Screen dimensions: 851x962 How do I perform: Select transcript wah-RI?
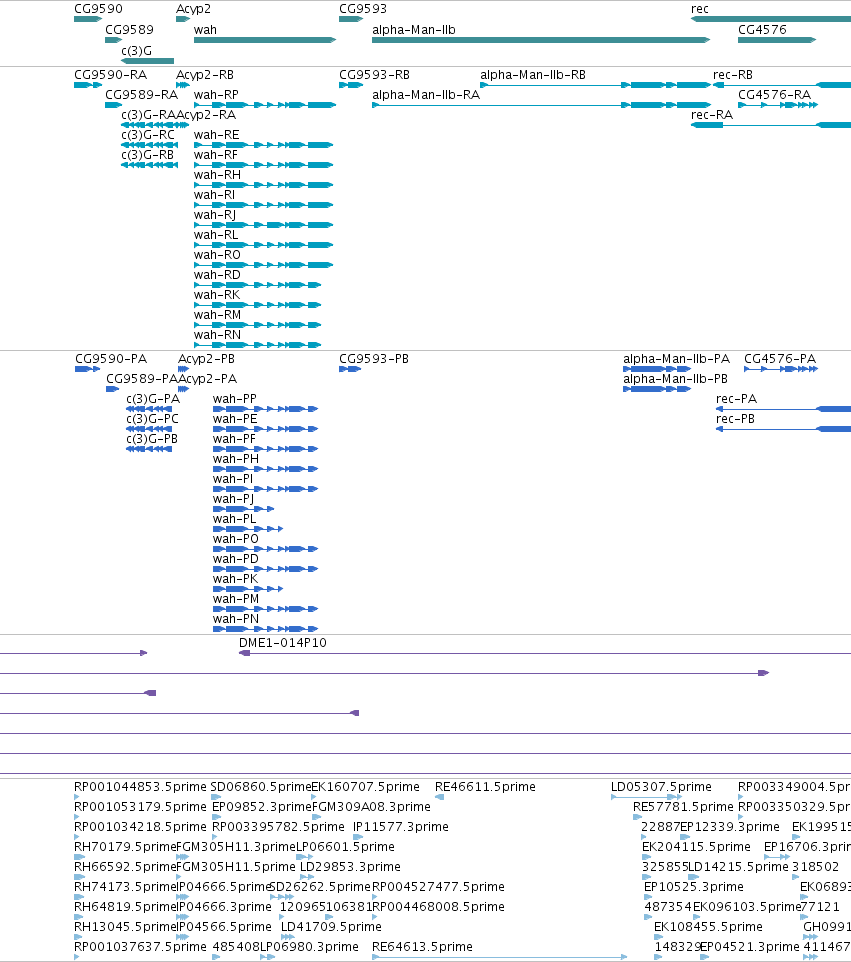click(x=215, y=195)
